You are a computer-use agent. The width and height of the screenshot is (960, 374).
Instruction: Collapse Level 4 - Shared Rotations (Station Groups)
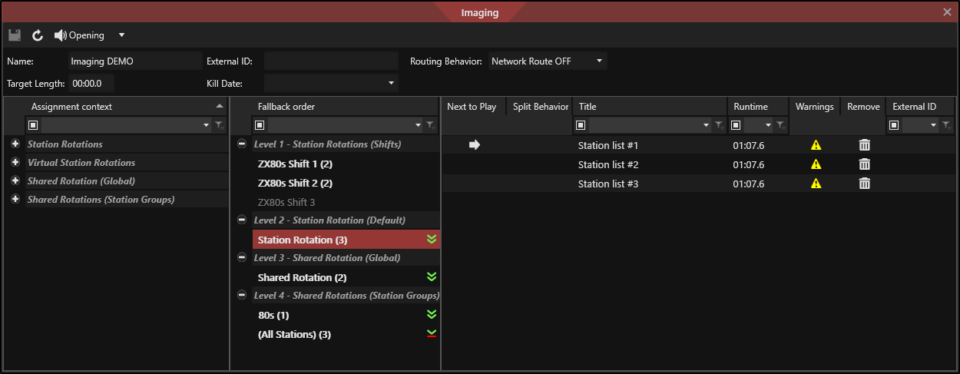pyautogui.click(x=242, y=295)
